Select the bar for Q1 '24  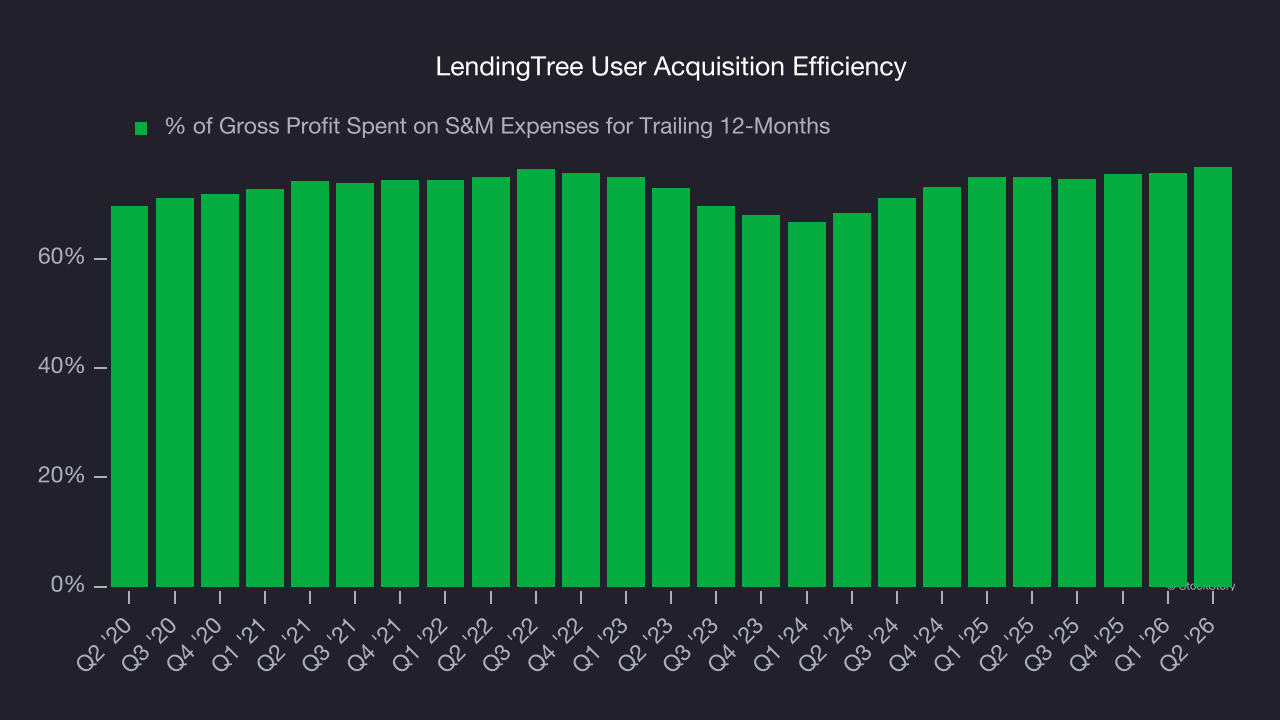807,404
